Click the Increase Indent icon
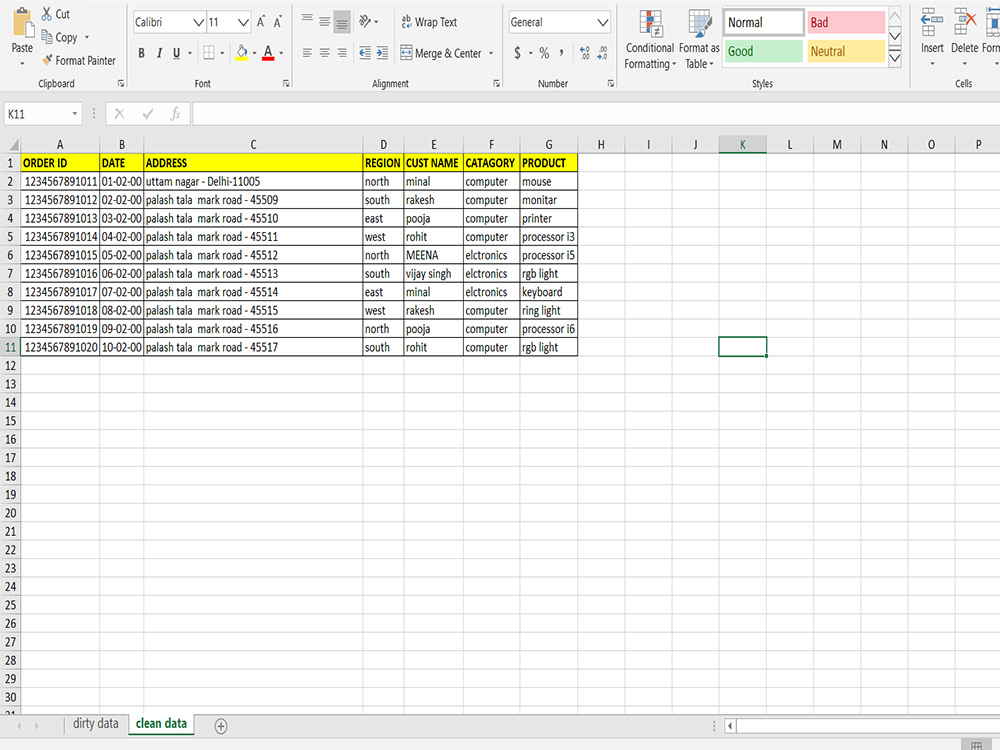Image resolution: width=1000 pixels, height=750 pixels. pos(382,52)
